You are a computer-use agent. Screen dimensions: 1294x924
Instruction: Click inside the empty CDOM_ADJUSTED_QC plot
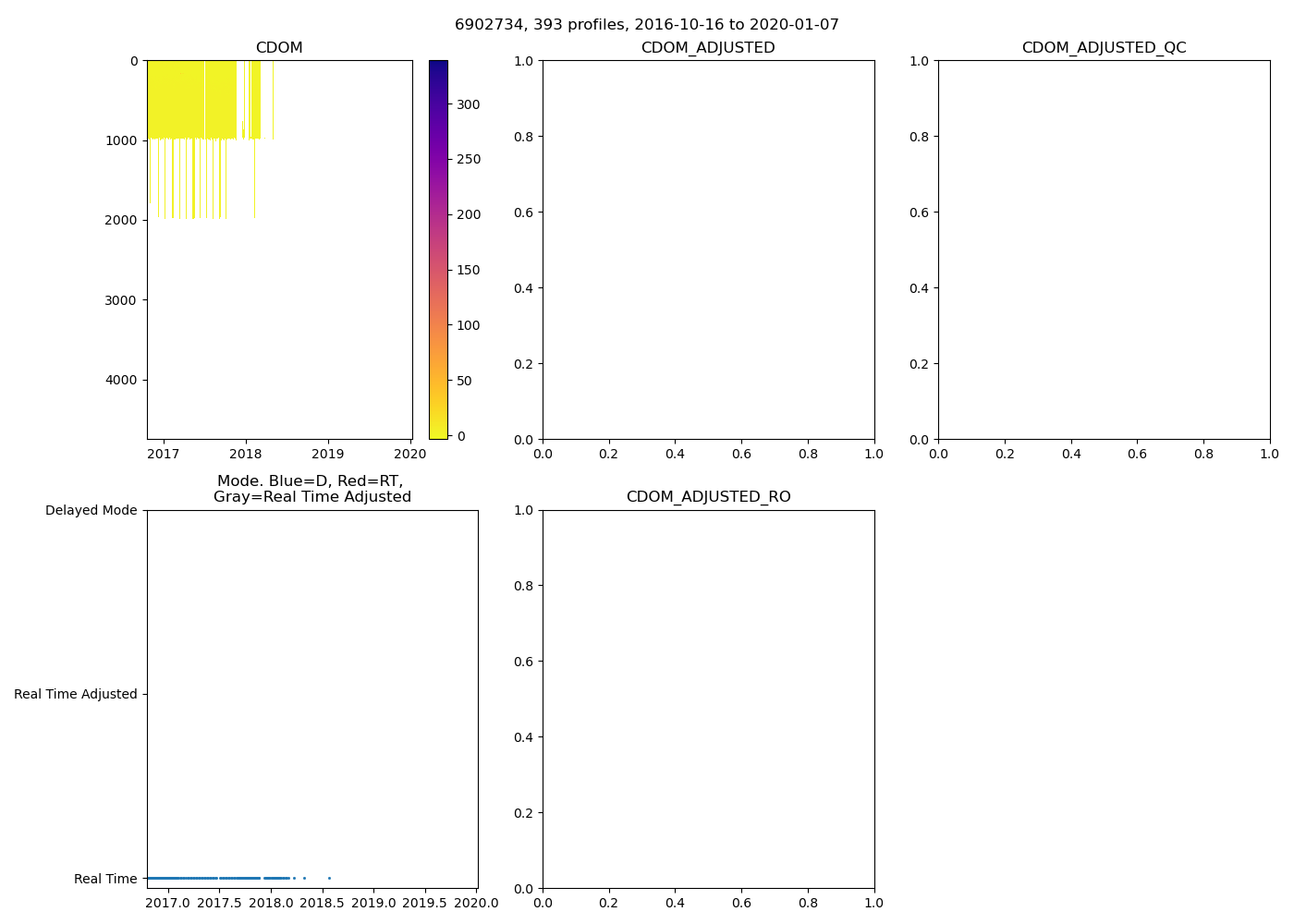(x=1104, y=249)
